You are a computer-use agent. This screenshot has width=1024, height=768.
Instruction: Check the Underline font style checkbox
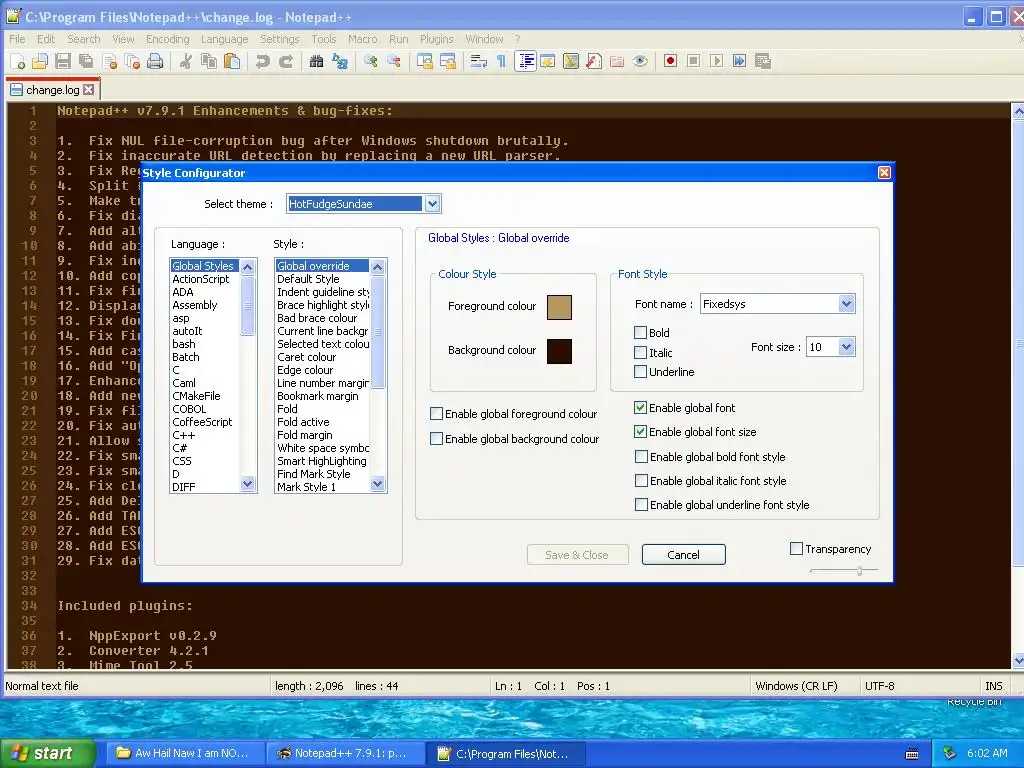click(x=641, y=372)
